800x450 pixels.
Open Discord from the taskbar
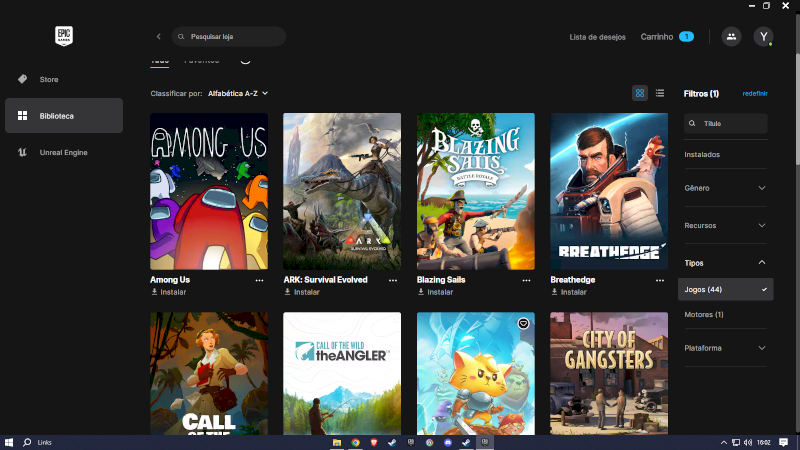click(x=448, y=442)
